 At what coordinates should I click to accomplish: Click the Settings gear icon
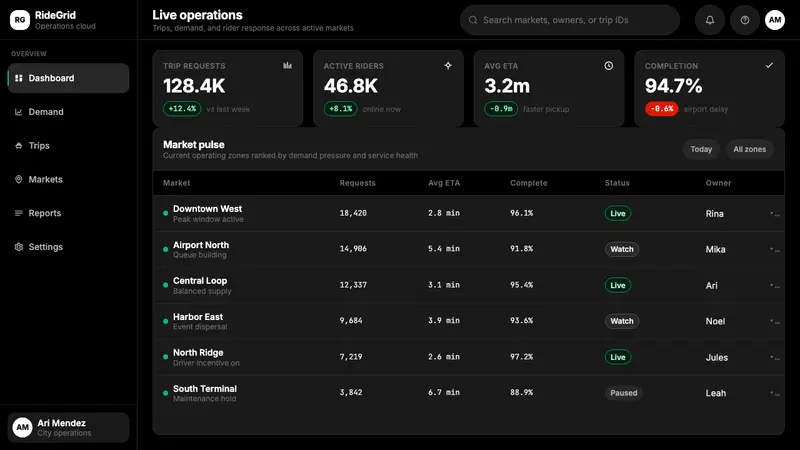(19, 246)
